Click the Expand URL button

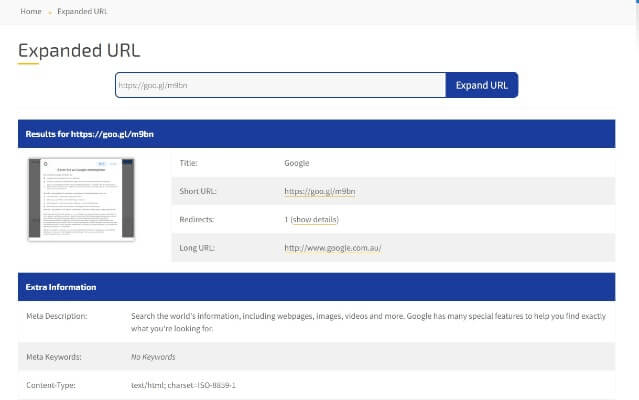[x=482, y=85]
